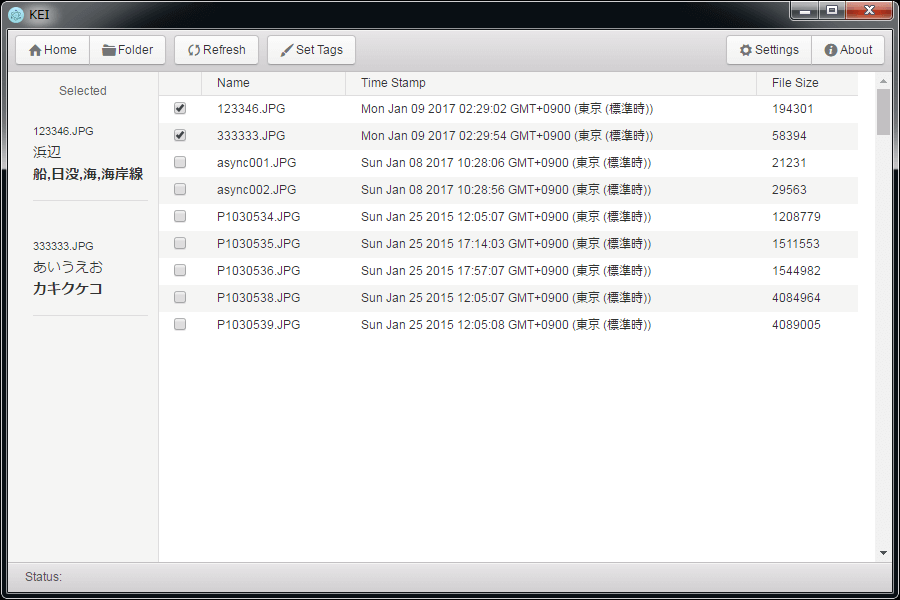This screenshot has height=600, width=900.
Task: Select file name async002.JPG
Action: click(257, 189)
